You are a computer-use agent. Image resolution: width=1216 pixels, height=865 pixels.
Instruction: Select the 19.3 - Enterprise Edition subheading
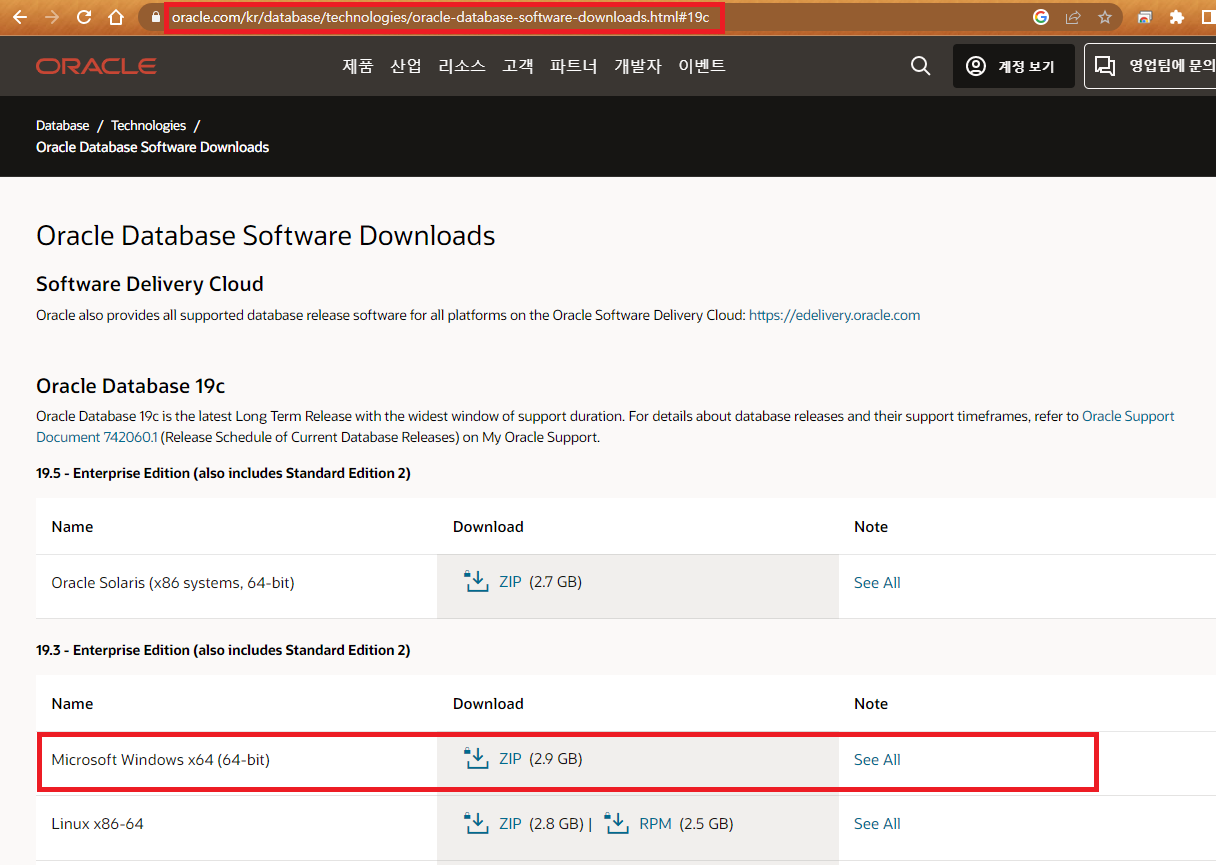click(223, 650)
